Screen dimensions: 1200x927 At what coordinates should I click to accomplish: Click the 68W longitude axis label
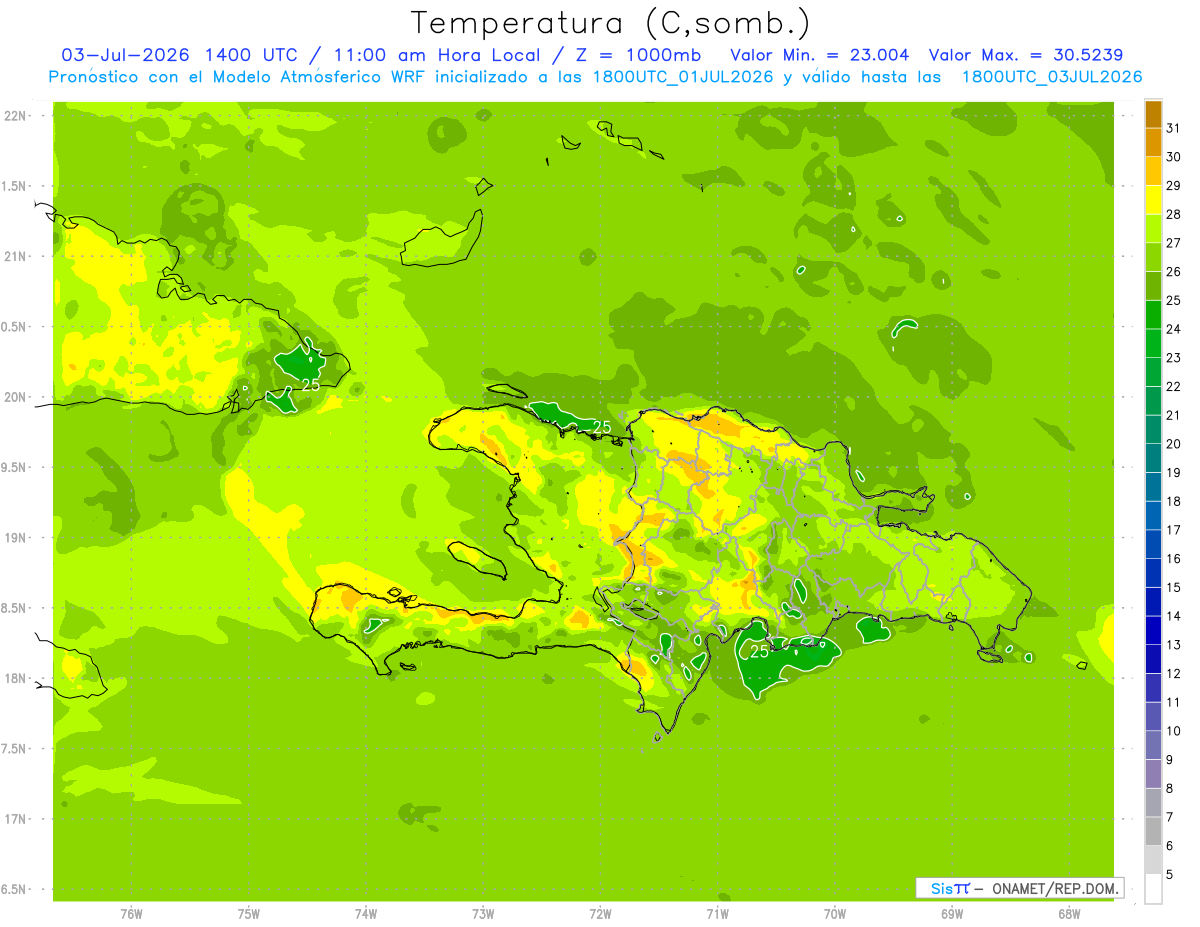coord(1069,913)
